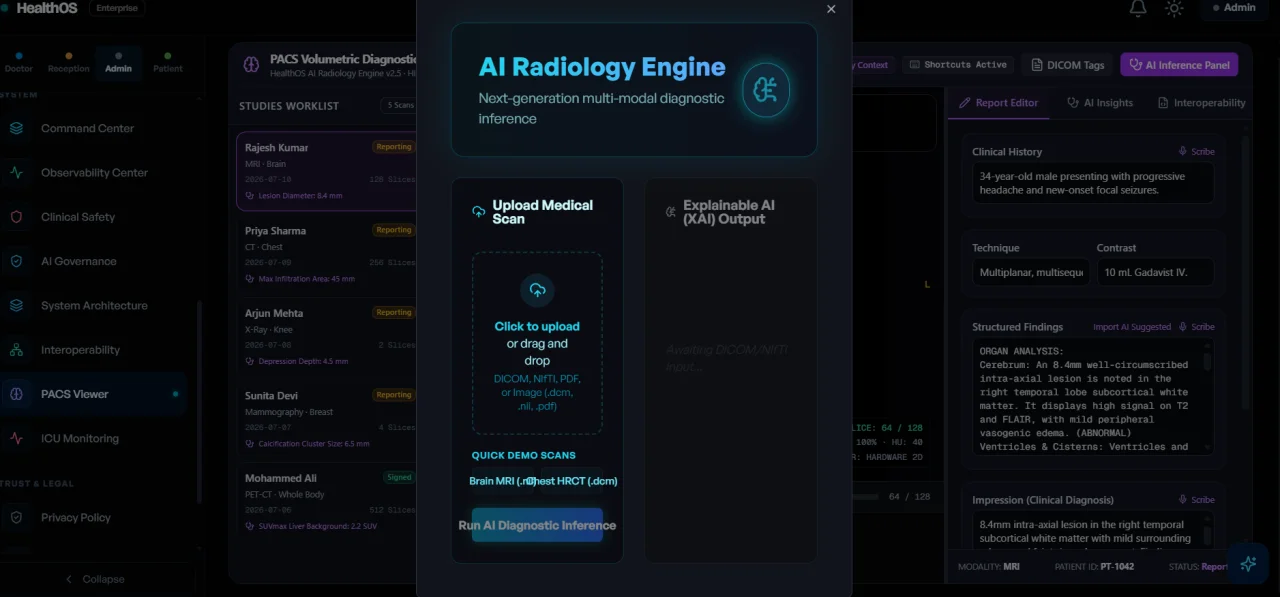Open Privacy Policy sidebar icon

coord(16,517)
